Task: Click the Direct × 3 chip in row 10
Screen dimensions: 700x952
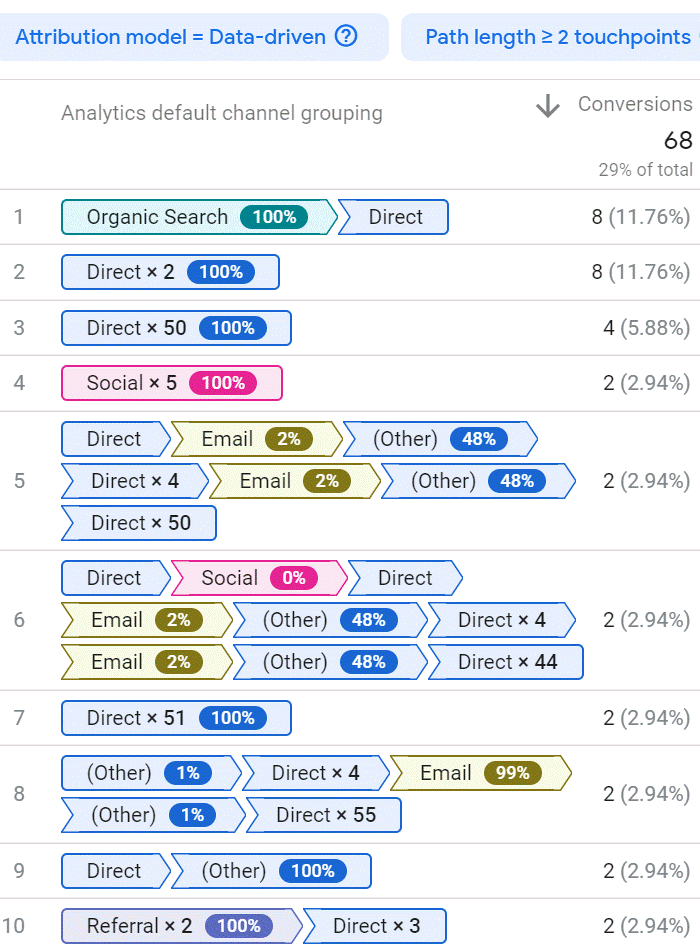Action: point(376,926)
